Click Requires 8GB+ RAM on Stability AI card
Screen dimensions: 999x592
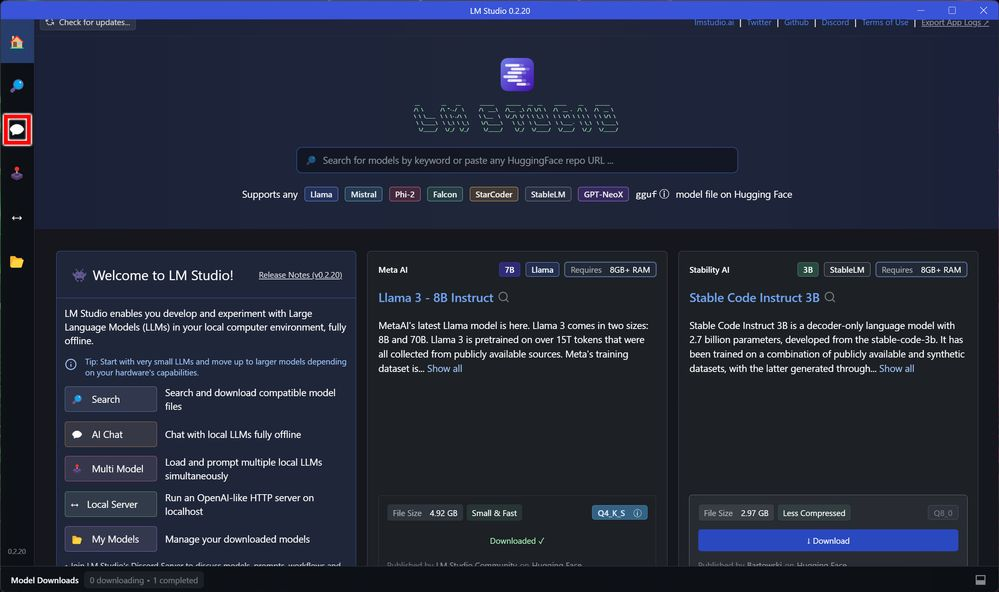[921, 270]
